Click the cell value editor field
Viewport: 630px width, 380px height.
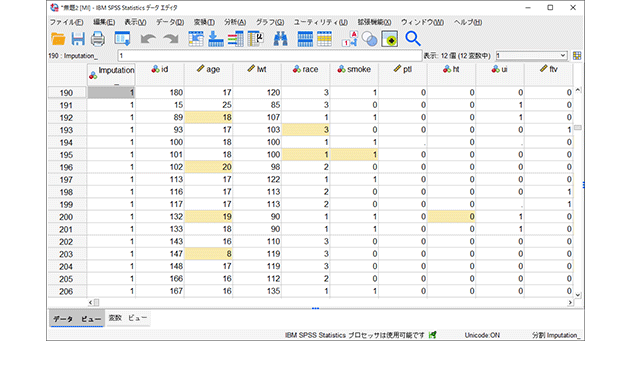pos(270,56)
